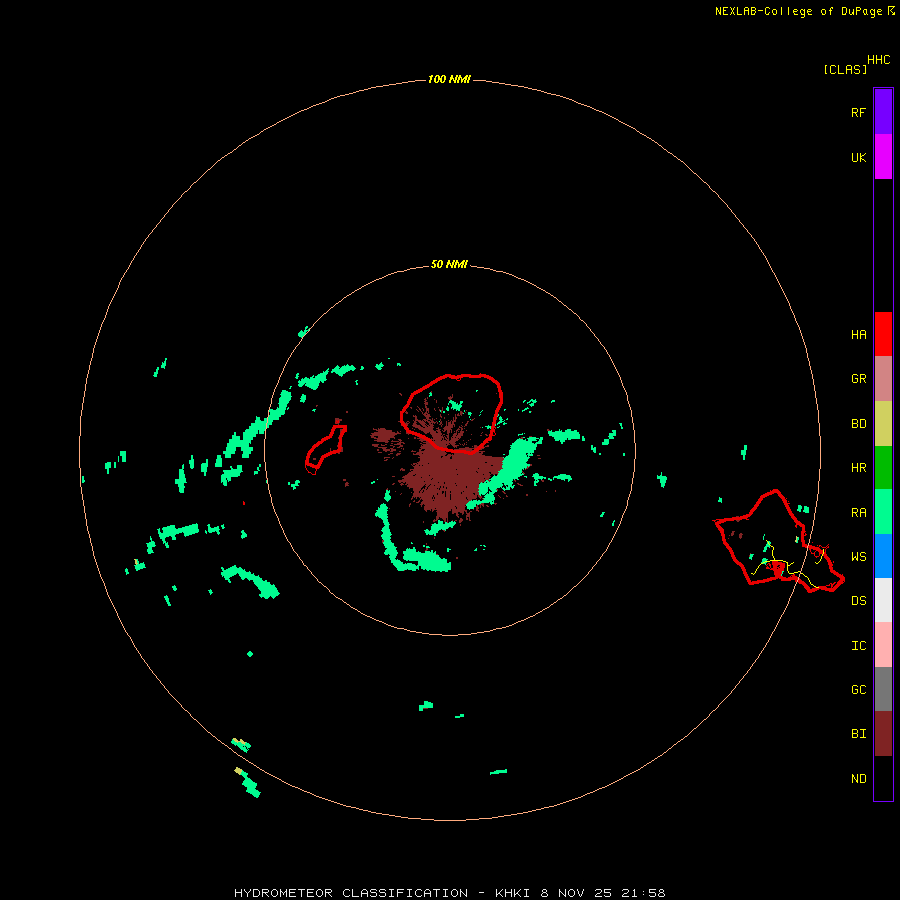Viewport: 900px width, 900px height.
Task: Click inside the central large island outline
Action: pos(451,413)
